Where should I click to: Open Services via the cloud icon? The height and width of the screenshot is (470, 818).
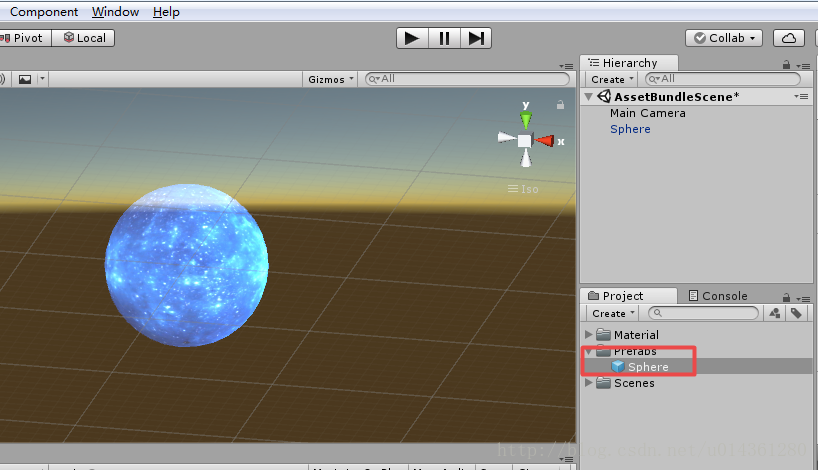click(788, 38)
